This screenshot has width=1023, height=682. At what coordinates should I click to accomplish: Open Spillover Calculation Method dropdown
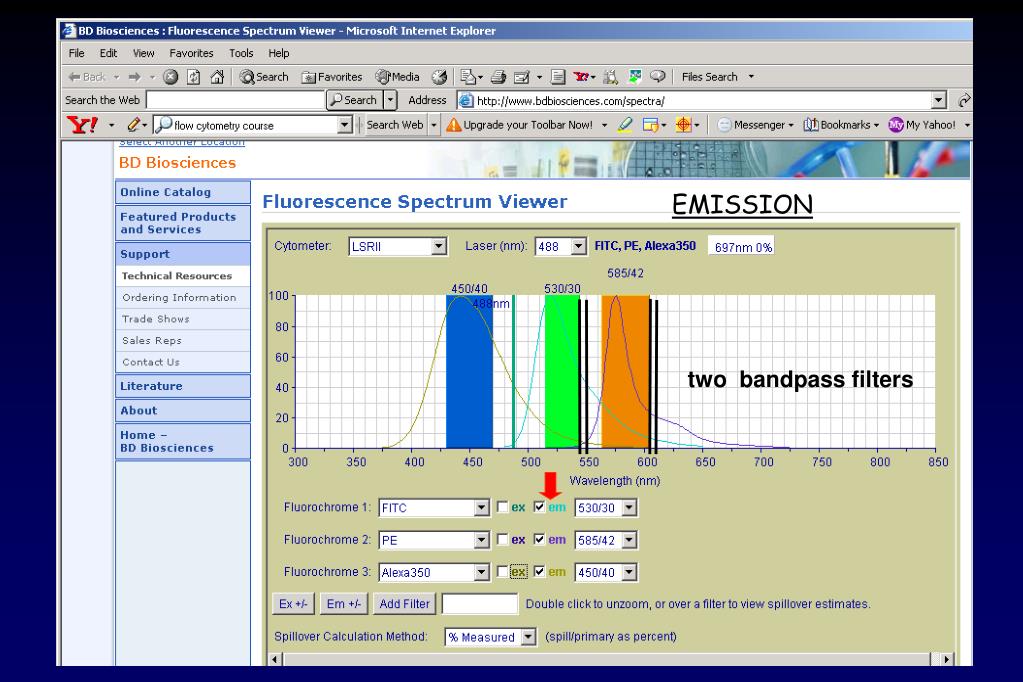(x=491, y=637)
